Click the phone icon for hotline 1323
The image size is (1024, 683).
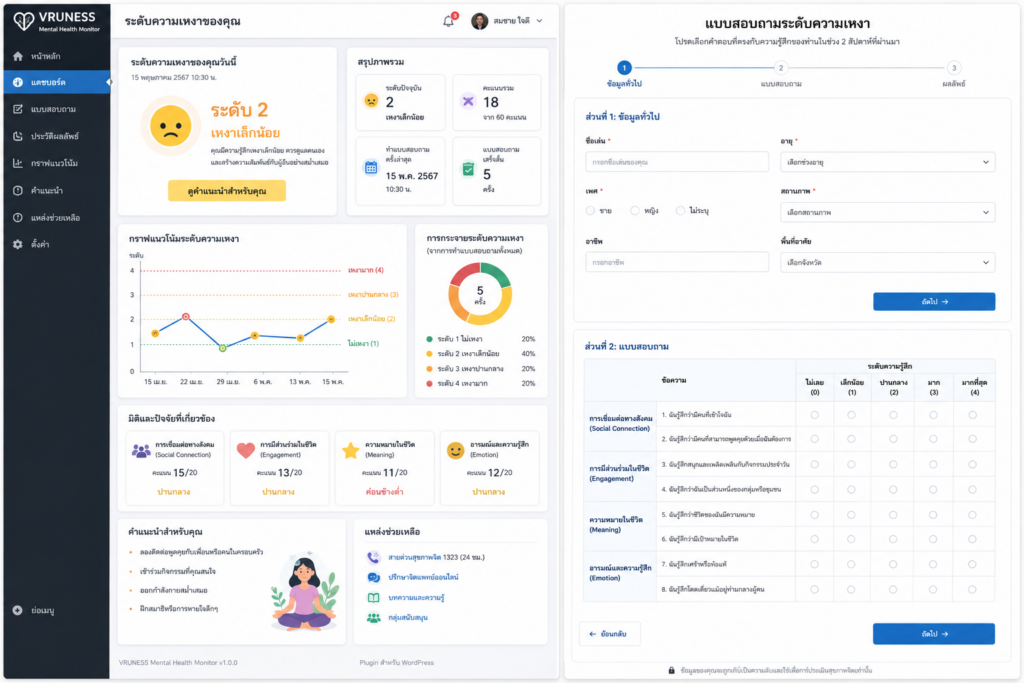(373, 557)
